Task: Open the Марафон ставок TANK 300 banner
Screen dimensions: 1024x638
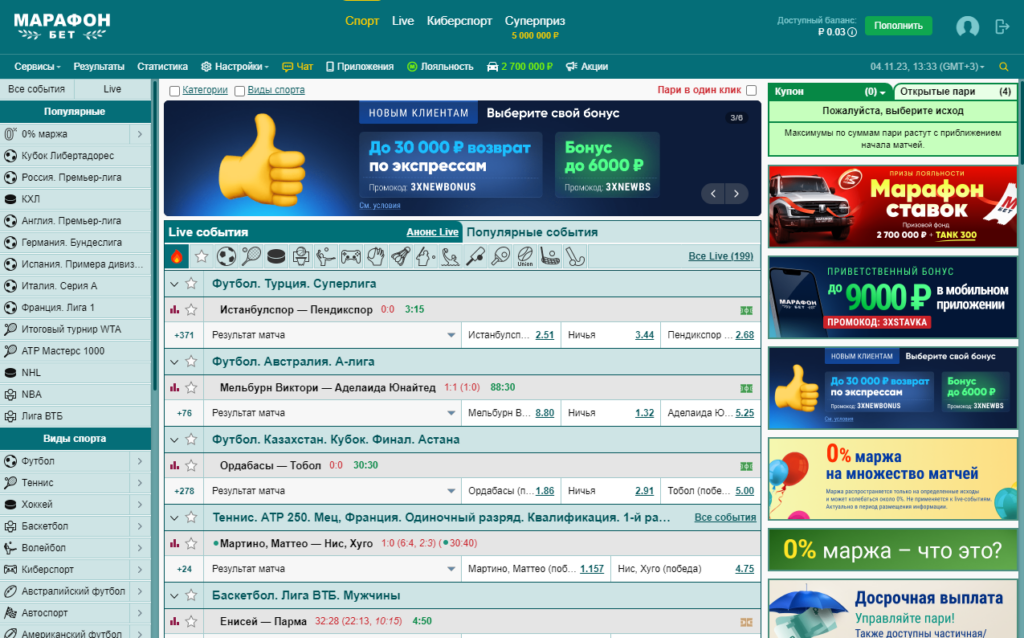Action: [x=892, y=206]
